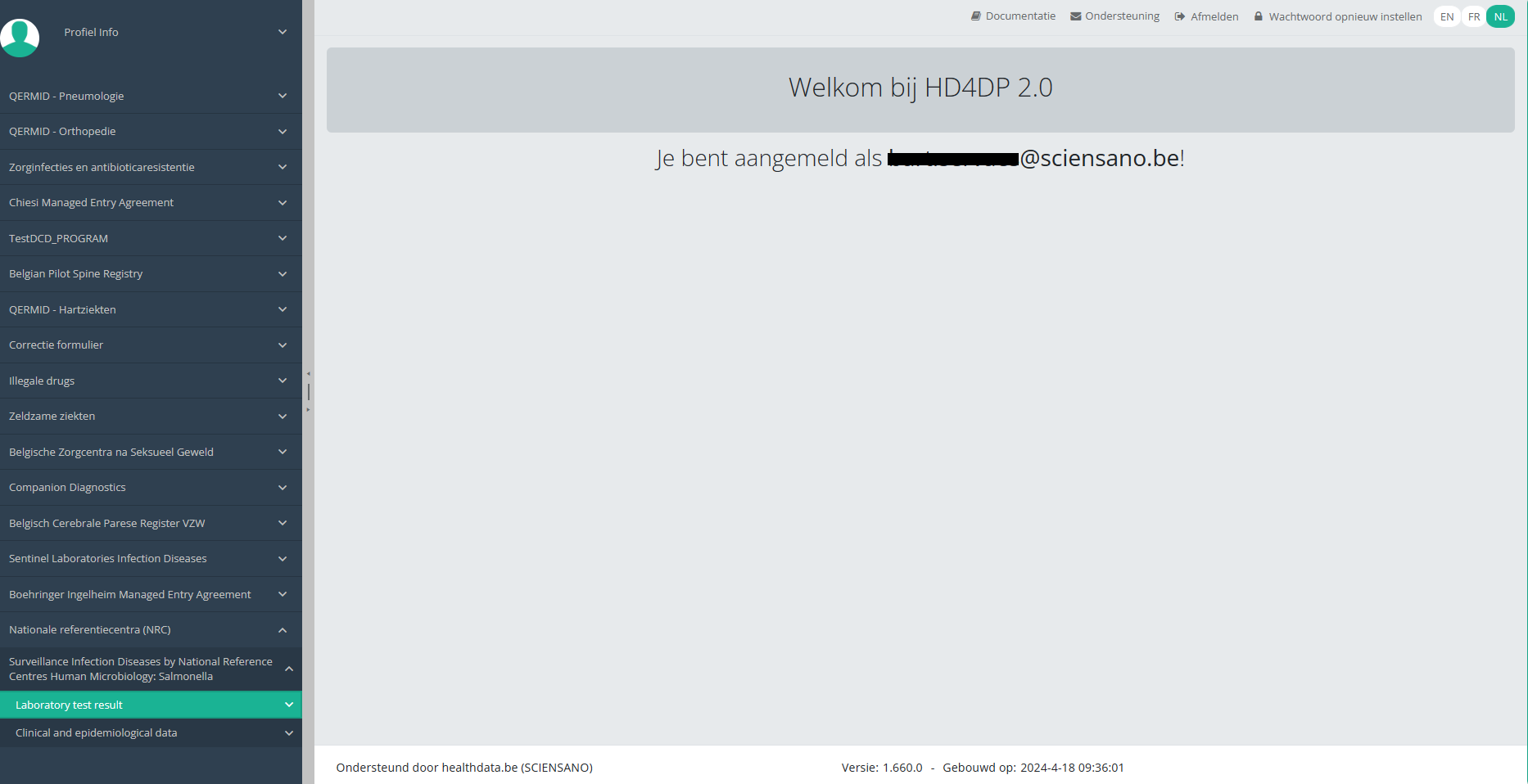Collapse Nationale referentiecentra (NRC) section
Screen dimensions: 1528x784
[x=151, y=629]
